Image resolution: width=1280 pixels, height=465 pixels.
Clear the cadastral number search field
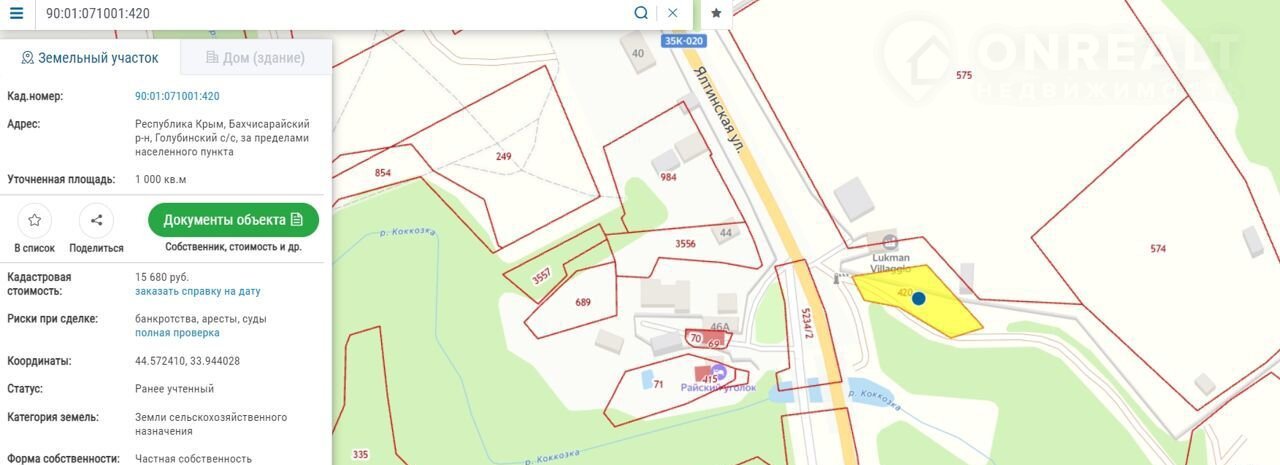coord(673,13)
